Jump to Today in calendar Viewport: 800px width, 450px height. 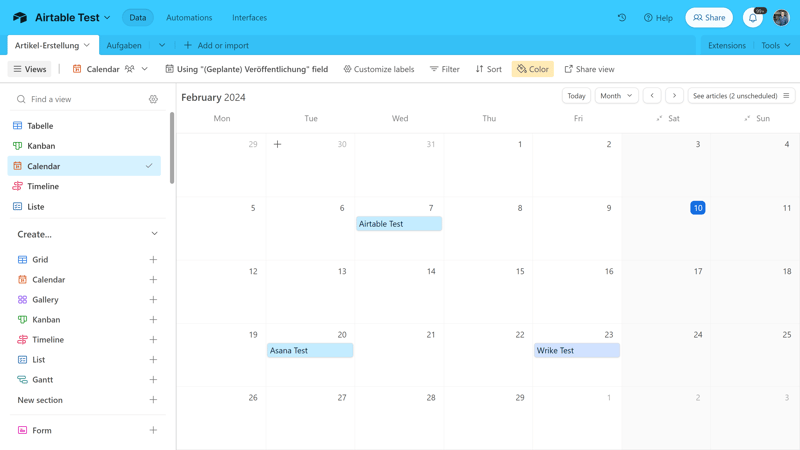pos(576,96)
